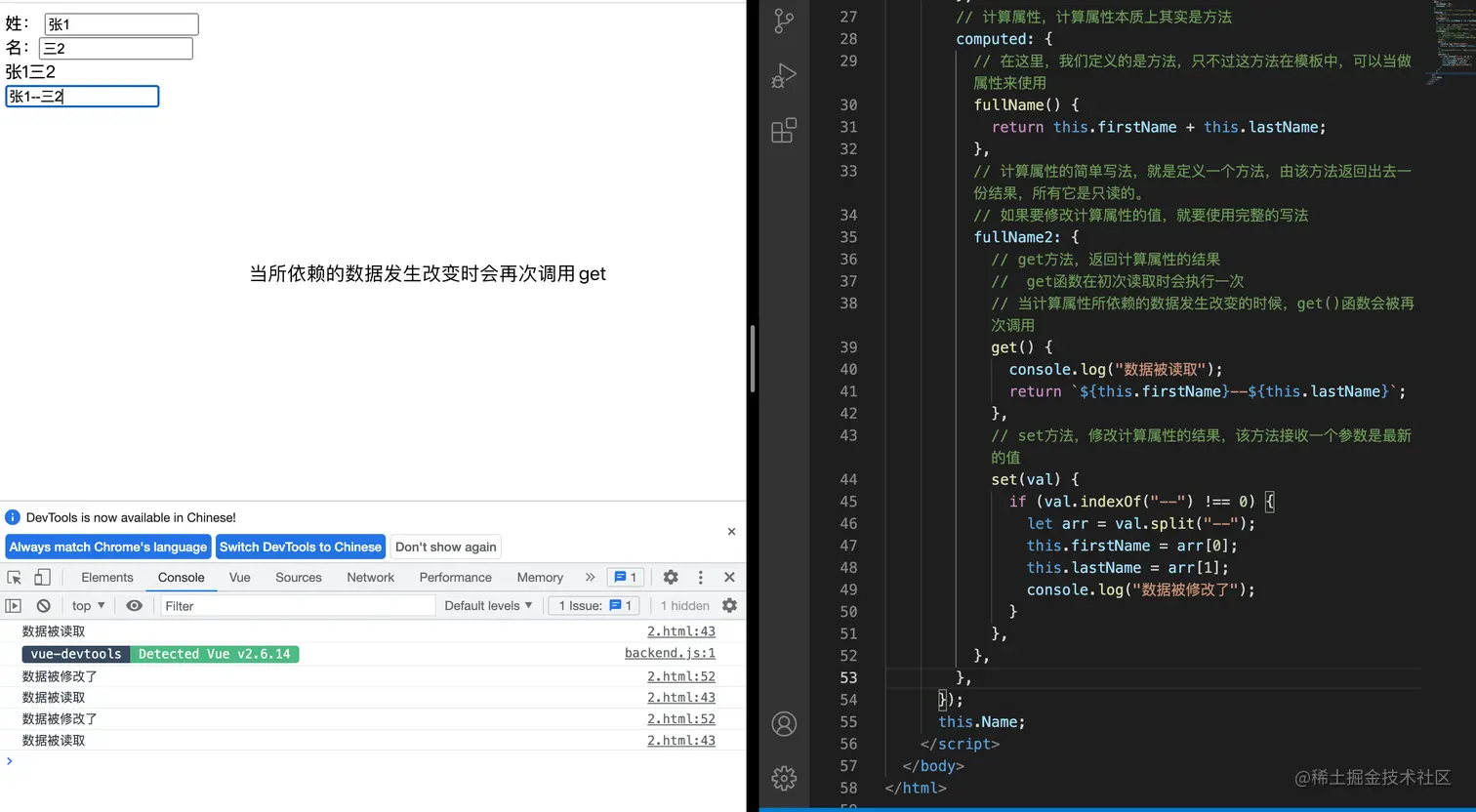Click the page text '张1三2'
Viewport: 1476px width, 812px height.
click(x=30, y=72)
